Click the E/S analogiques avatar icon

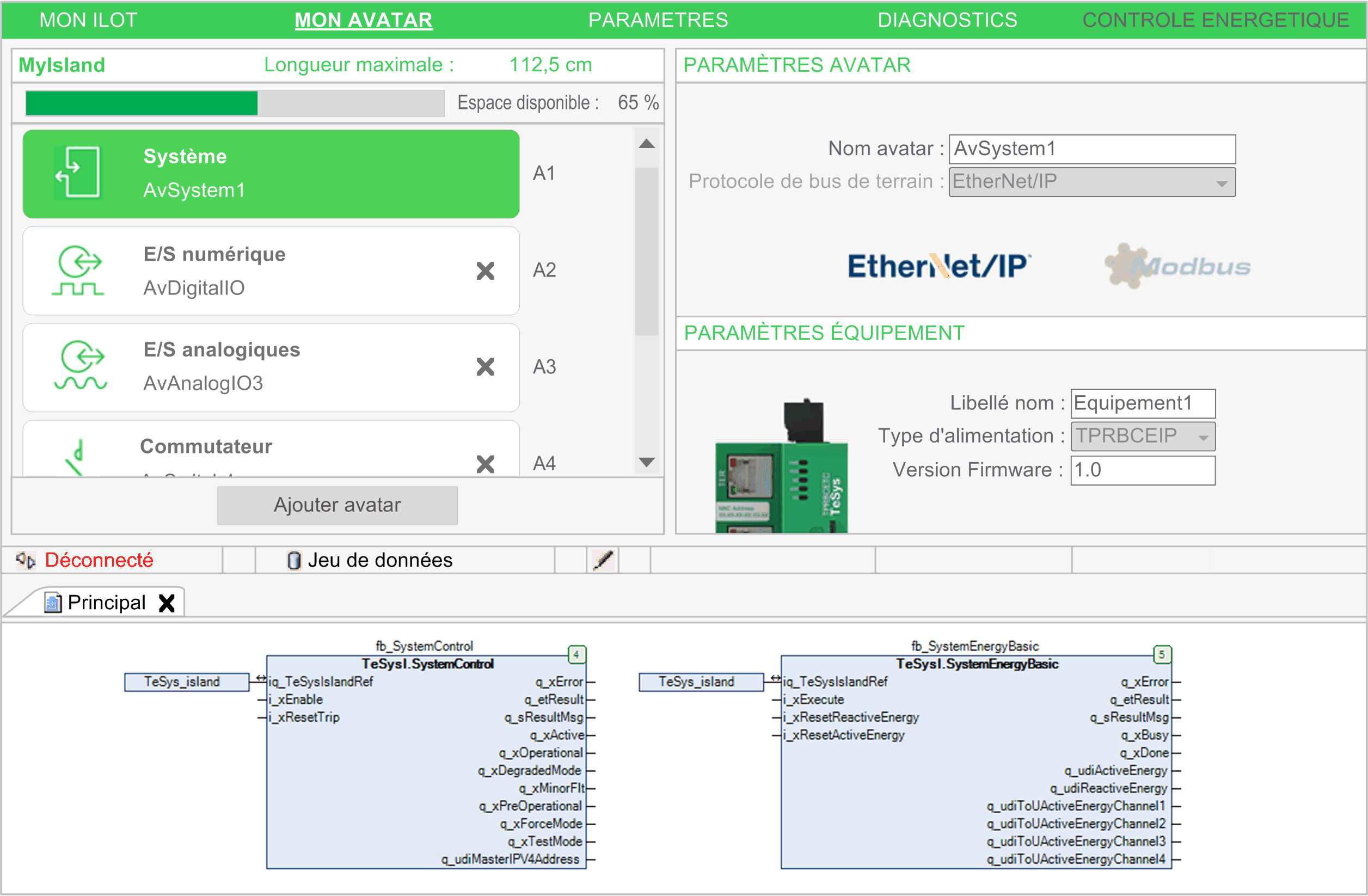[x=81, y=365]
